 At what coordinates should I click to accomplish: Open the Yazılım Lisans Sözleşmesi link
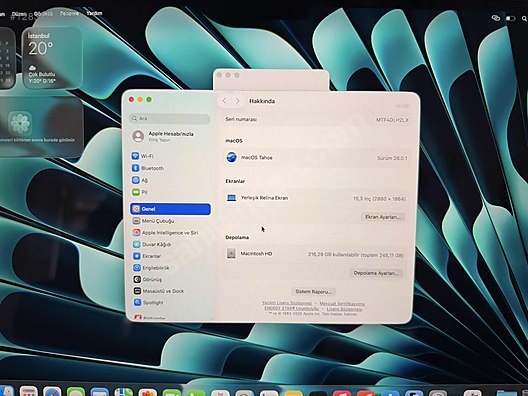287,303
